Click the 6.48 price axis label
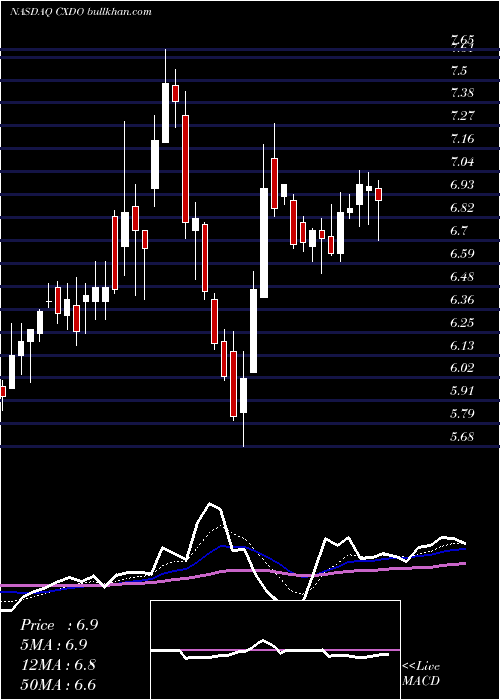The image size is (500, 700). point(462,276)
